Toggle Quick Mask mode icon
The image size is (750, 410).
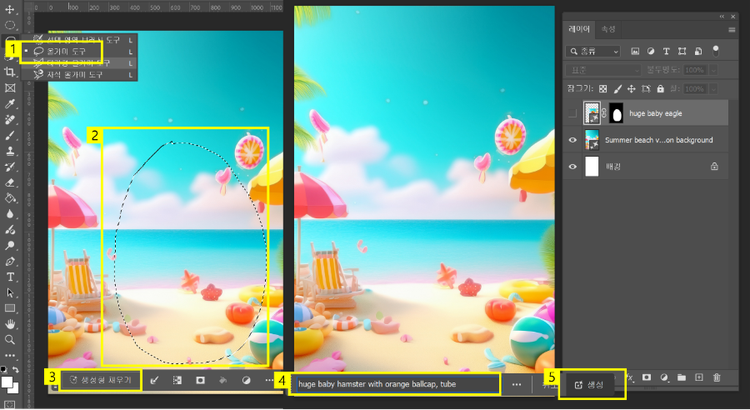tap(10, 405)
